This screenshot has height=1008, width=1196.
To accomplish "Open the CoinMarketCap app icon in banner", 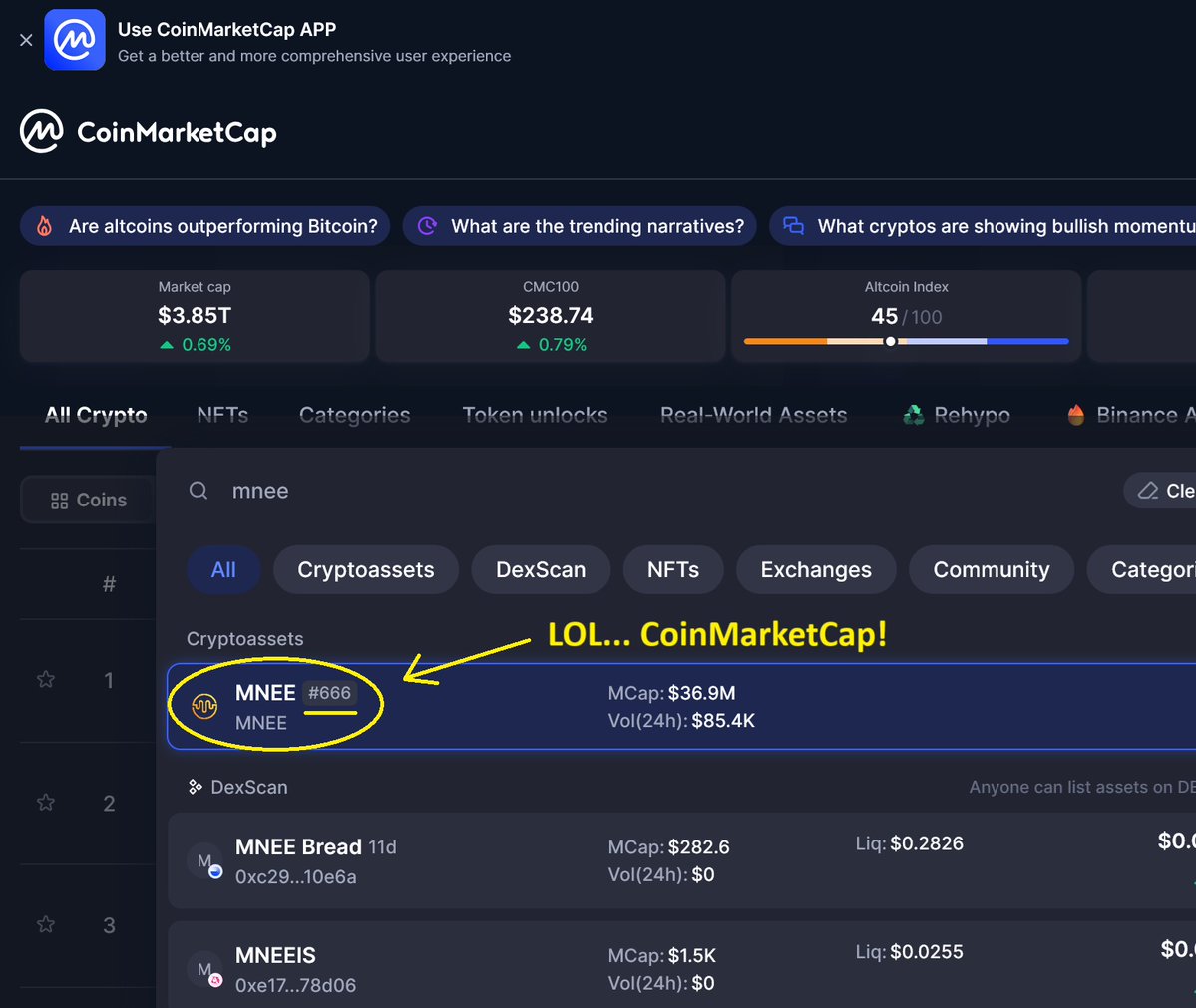I will 75,40.
